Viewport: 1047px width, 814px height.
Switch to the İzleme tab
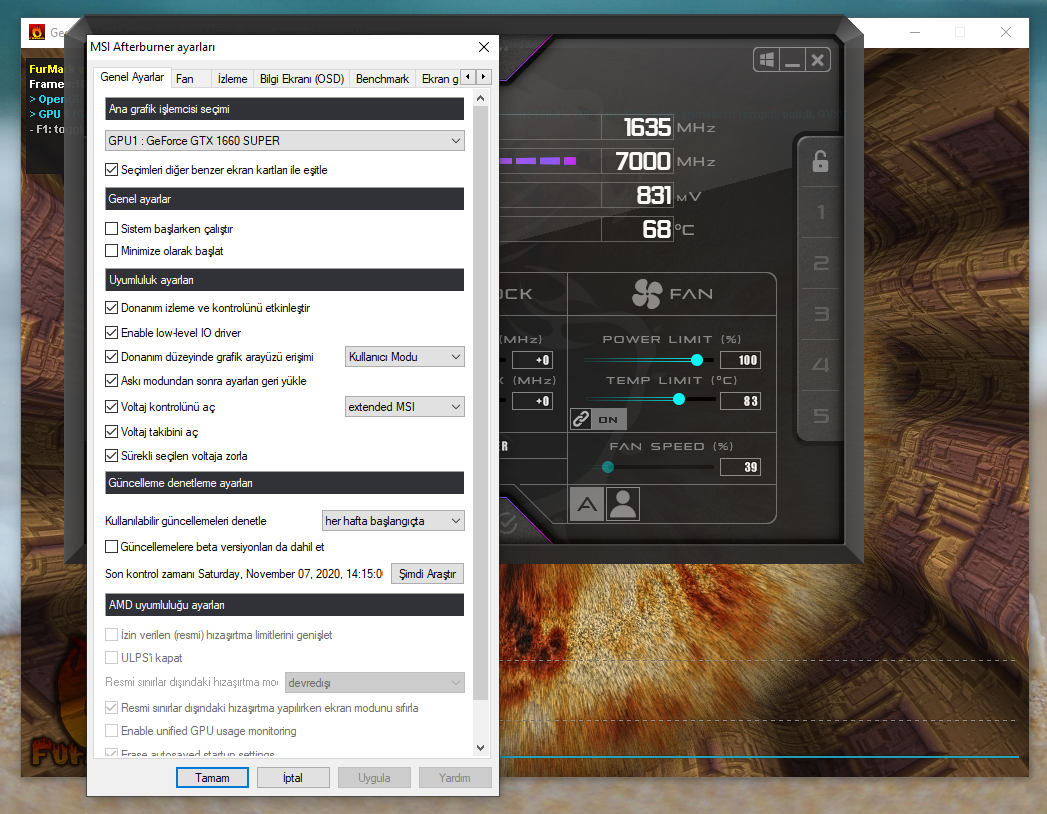(x=232, y=79)
